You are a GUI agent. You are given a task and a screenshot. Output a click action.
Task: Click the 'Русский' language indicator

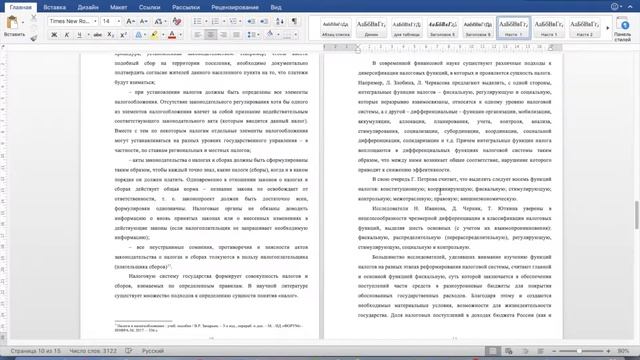(153, 351)
